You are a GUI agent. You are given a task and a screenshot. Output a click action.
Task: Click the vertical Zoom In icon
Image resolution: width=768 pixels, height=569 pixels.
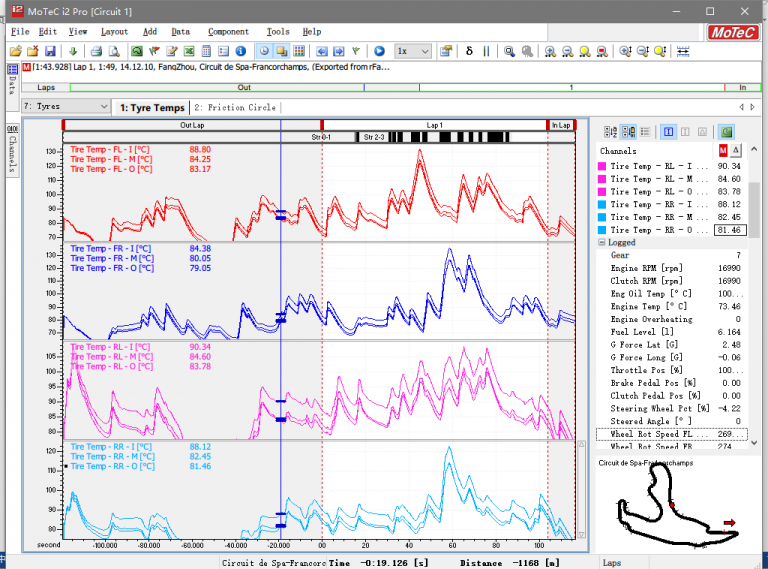[625, 51]
